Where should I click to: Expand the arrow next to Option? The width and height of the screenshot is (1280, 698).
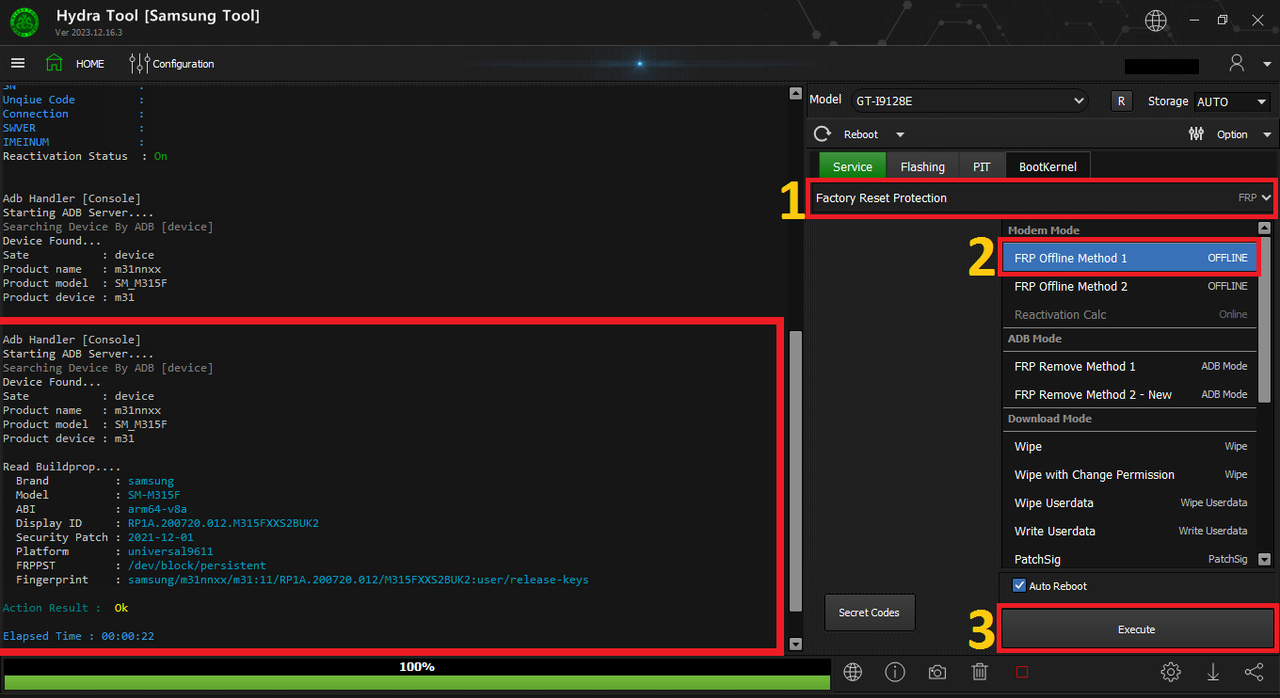(1267, 135)
